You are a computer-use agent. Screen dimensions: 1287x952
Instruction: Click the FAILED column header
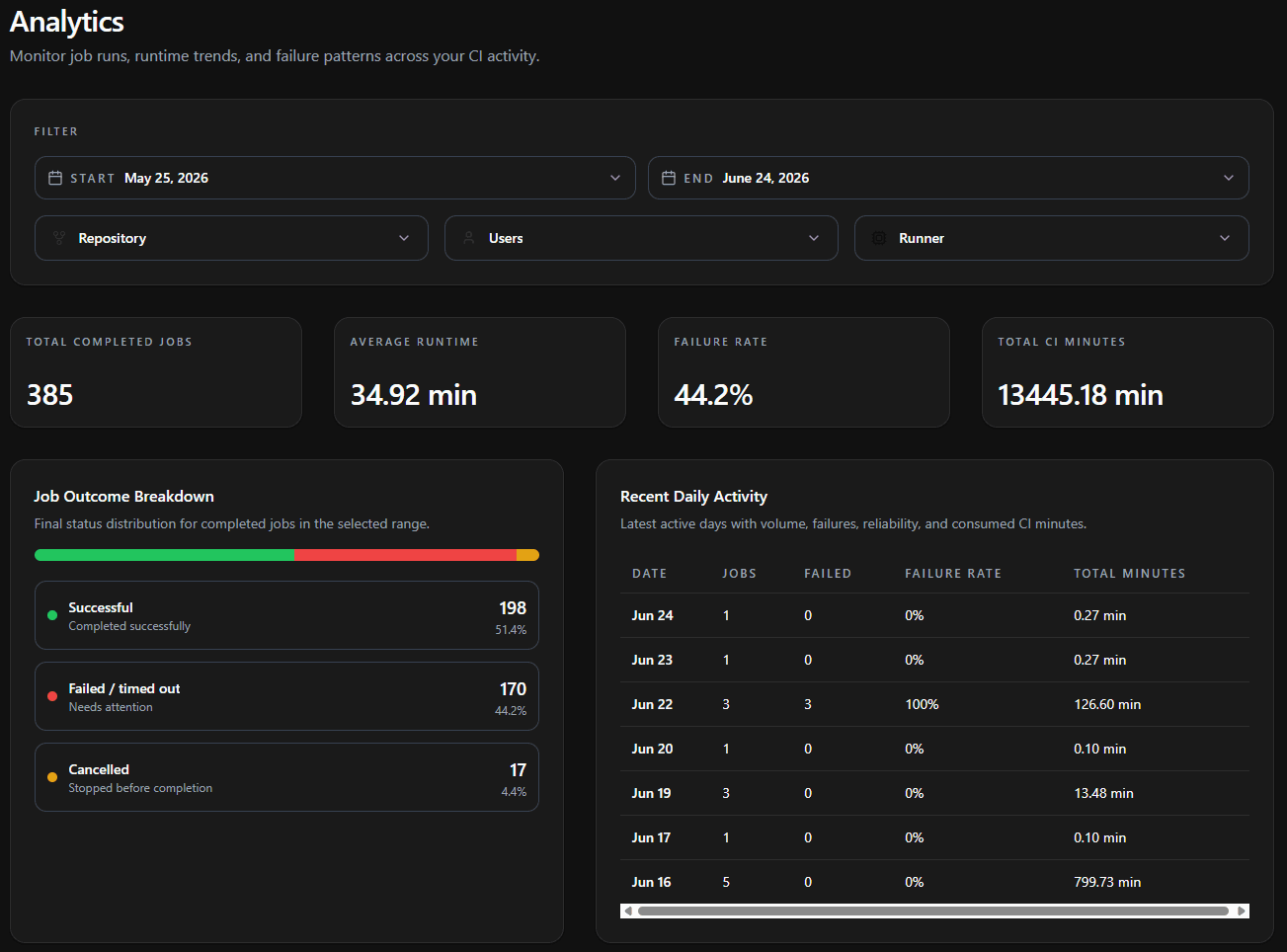(828, 574)
